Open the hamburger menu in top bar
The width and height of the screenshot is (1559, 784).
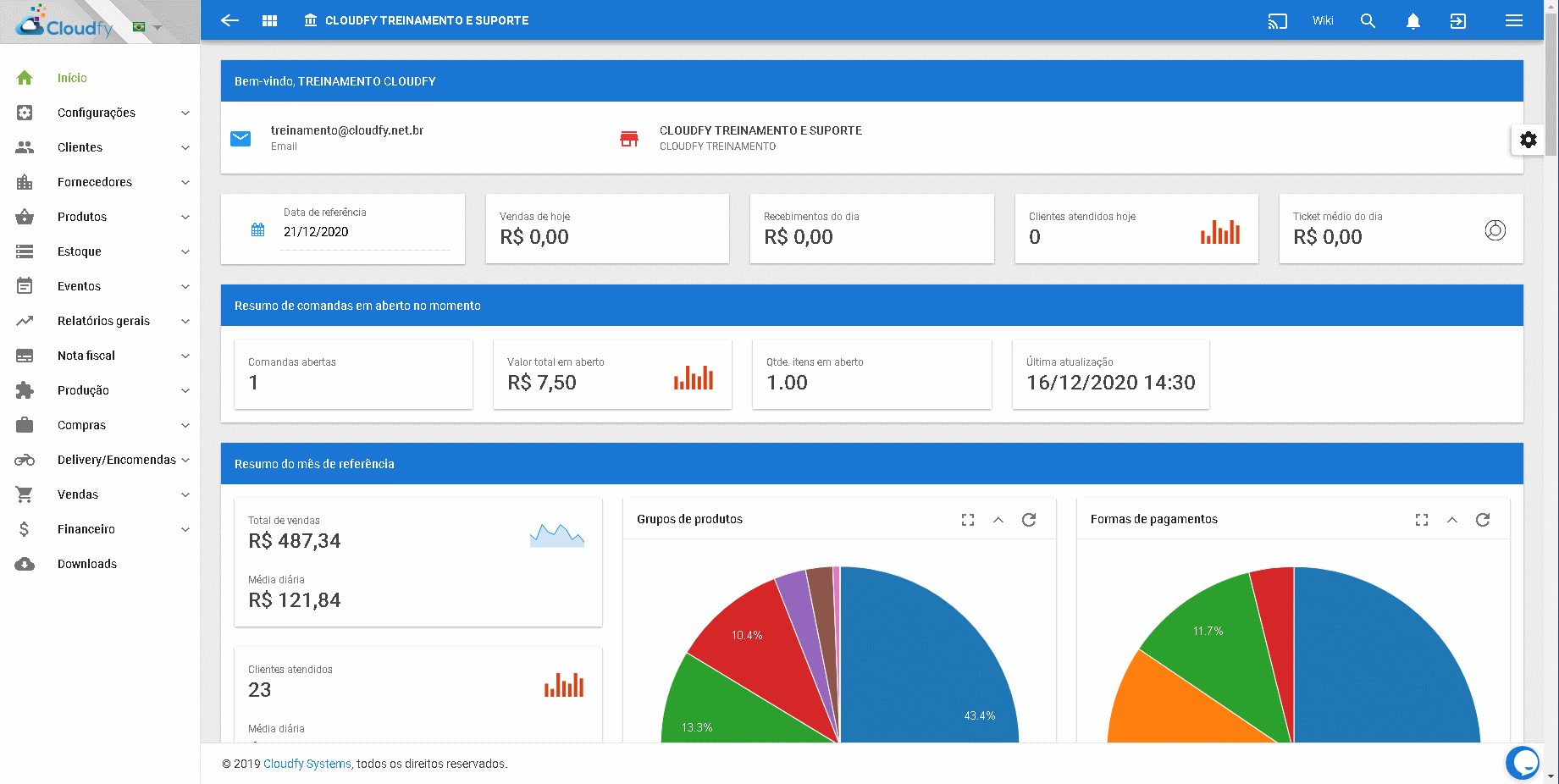click(x=1514, y=20)
